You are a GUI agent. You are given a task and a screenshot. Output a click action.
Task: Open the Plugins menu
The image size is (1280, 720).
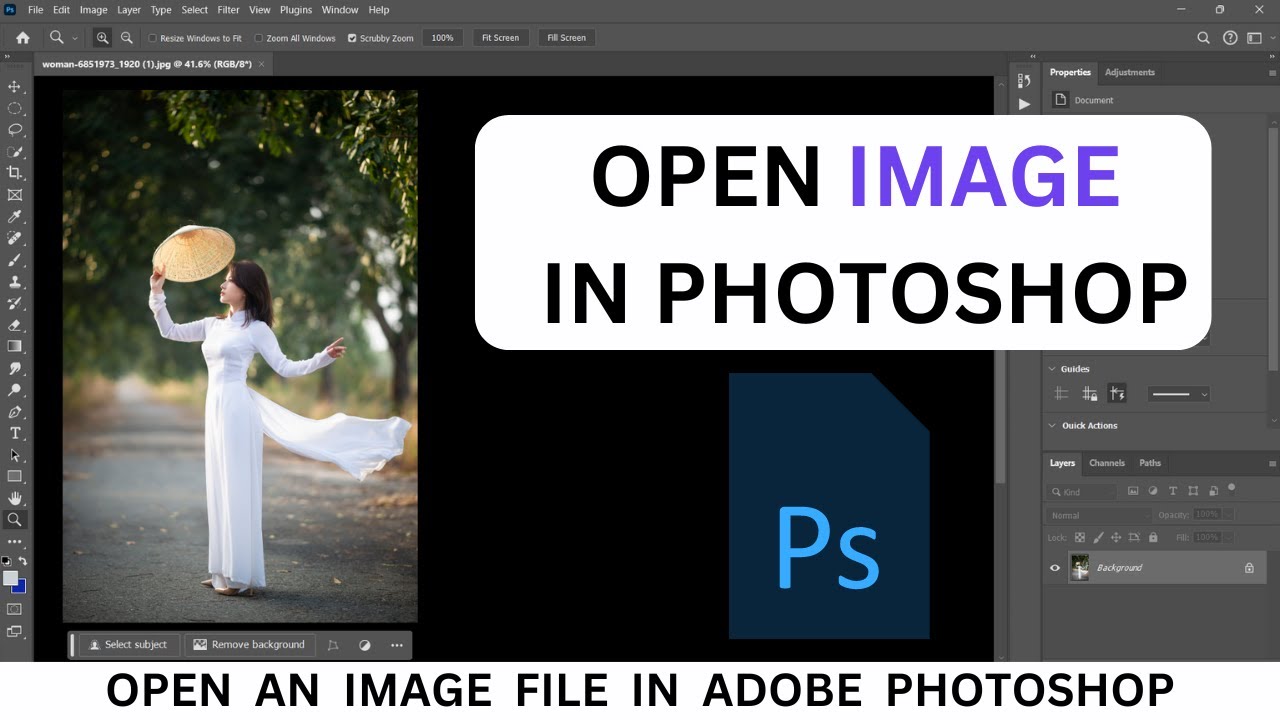tap(296, 10)
